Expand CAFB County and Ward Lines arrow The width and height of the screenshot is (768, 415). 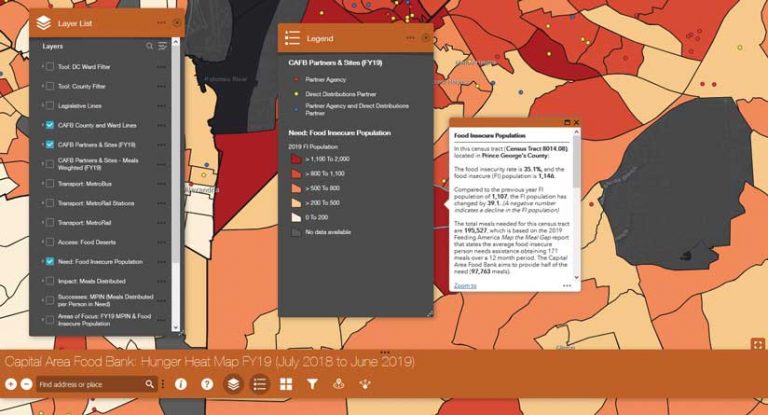pos(42,125)
